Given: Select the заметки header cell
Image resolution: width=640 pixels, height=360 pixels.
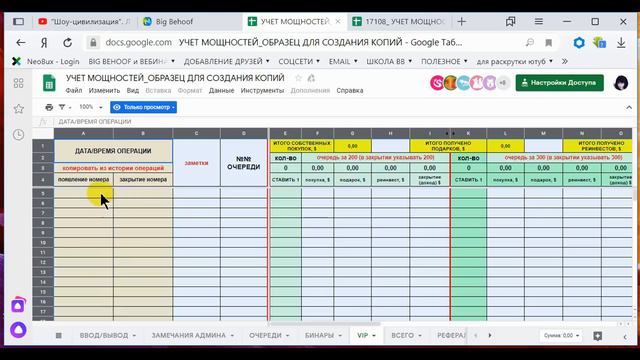Looking at the screenshot, I should pos(196,163).
